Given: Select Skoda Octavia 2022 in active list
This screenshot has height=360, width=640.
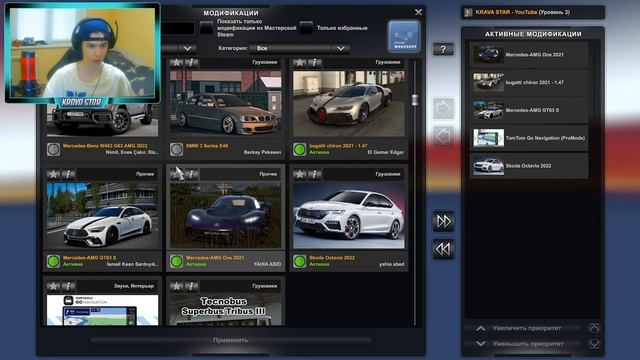Looking at the screenshot, I should [529, 166].
